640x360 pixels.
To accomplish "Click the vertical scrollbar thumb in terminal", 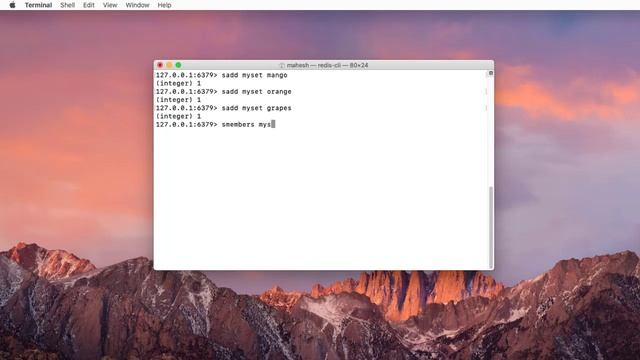I will point(491,227).
